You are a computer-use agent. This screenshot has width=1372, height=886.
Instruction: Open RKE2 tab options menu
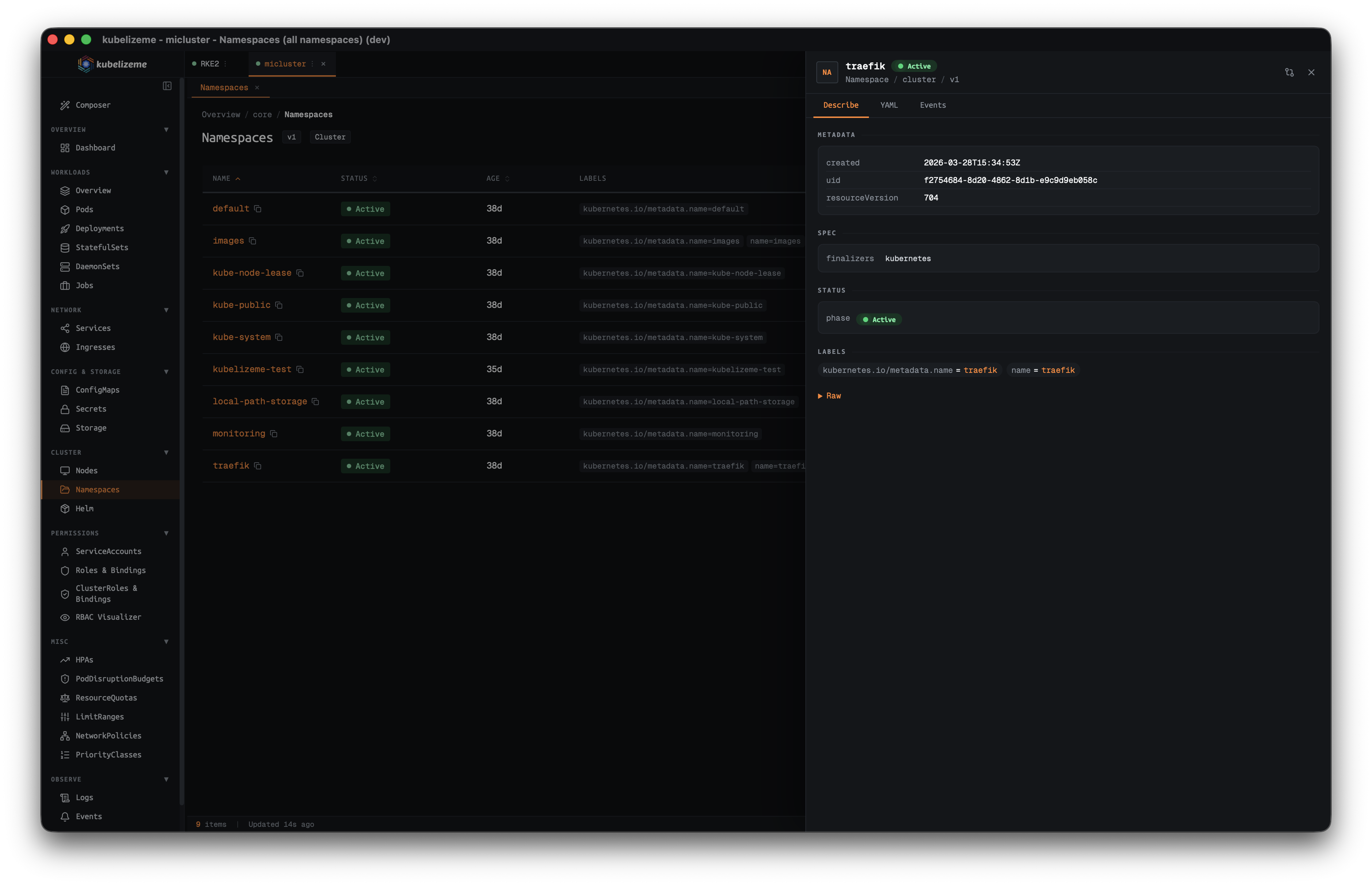click(225, 64)
